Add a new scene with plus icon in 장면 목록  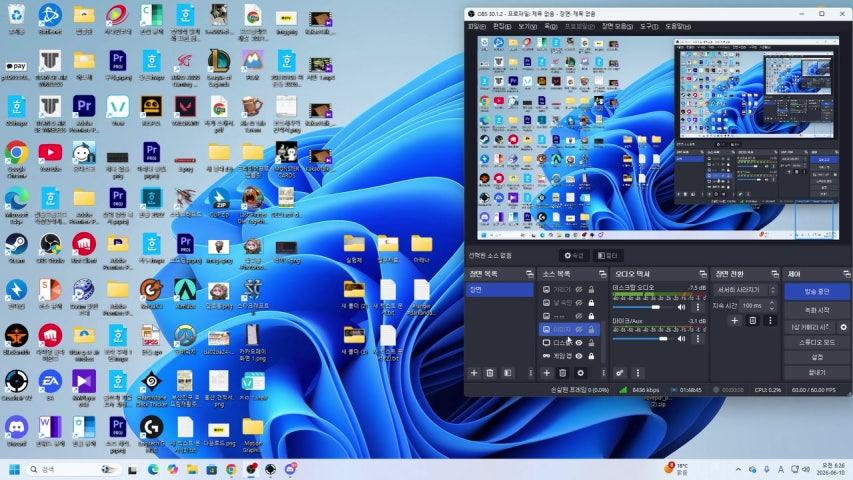point(474,373)
